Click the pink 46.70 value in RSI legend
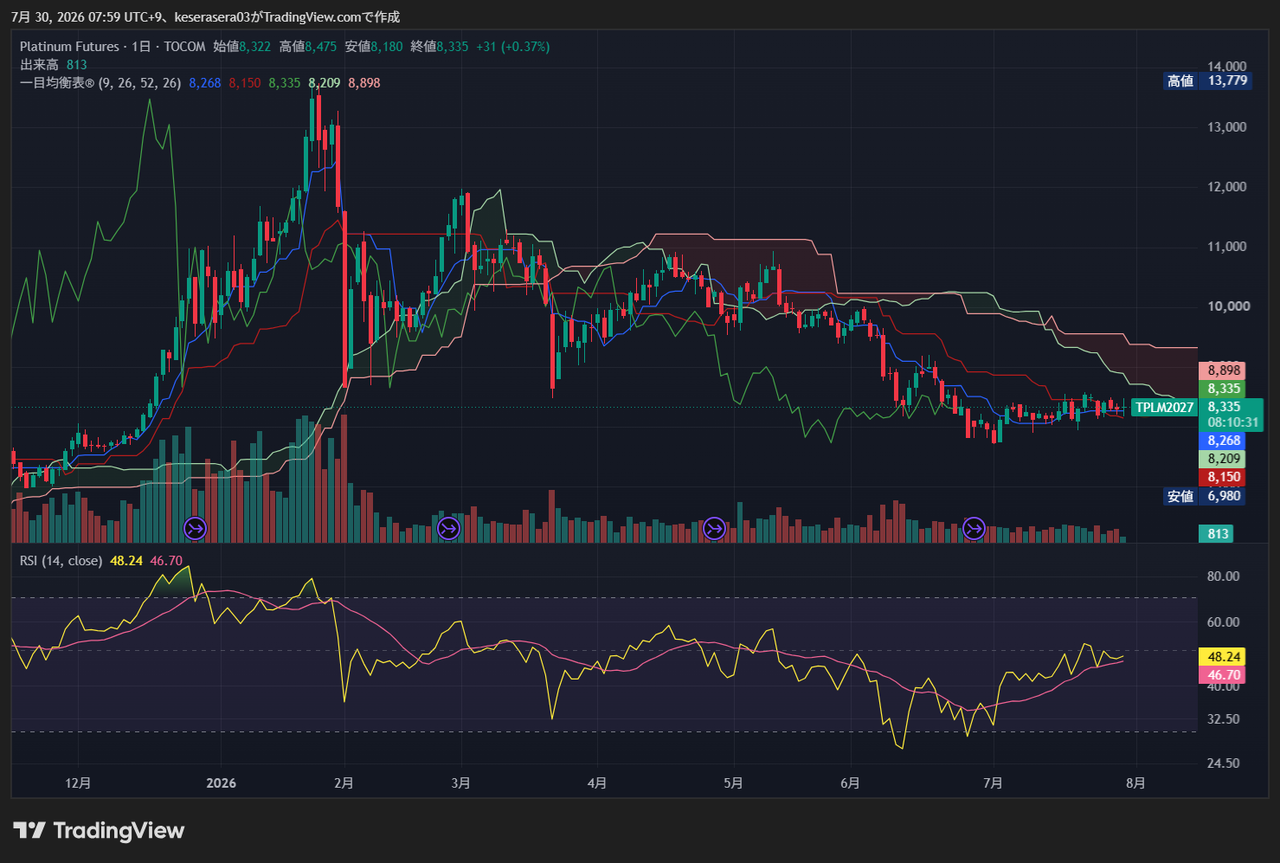The image size is (1280, 863). pos(166,561)
